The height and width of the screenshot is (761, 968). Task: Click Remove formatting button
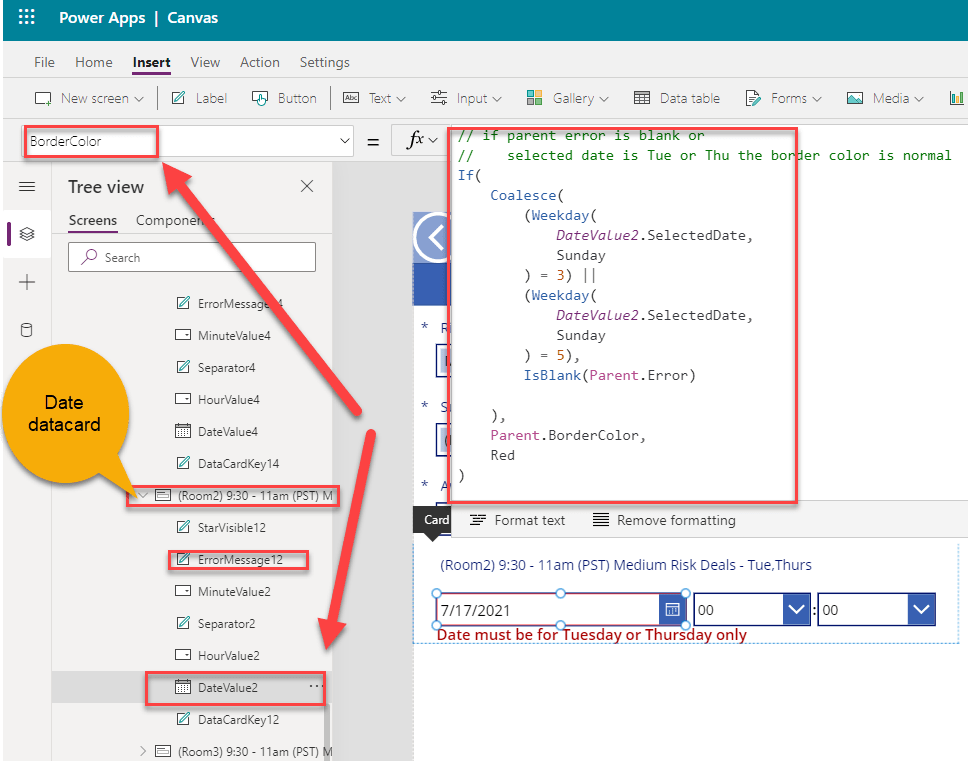pyautogui.click(x=664, y=520)
